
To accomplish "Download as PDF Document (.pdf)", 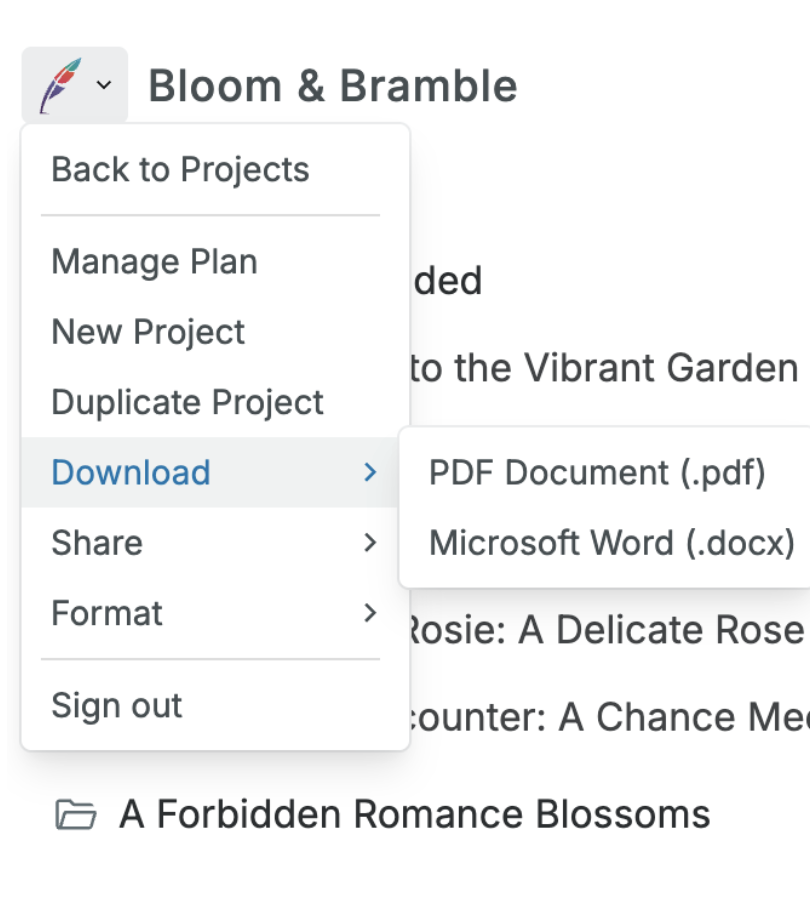I will (x=597, y=472).
